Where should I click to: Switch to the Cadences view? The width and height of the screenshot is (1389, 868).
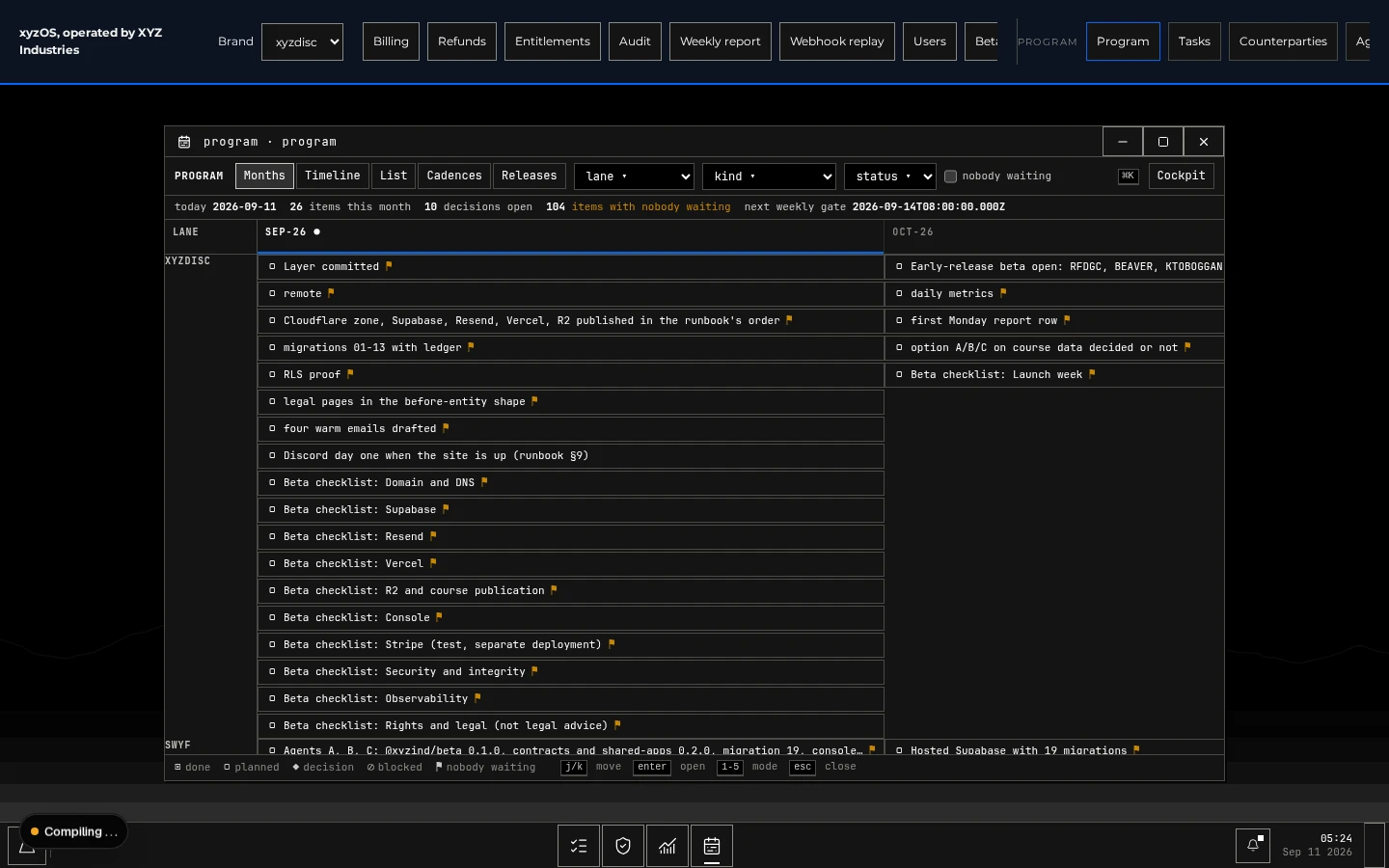(x=454, y=176)
